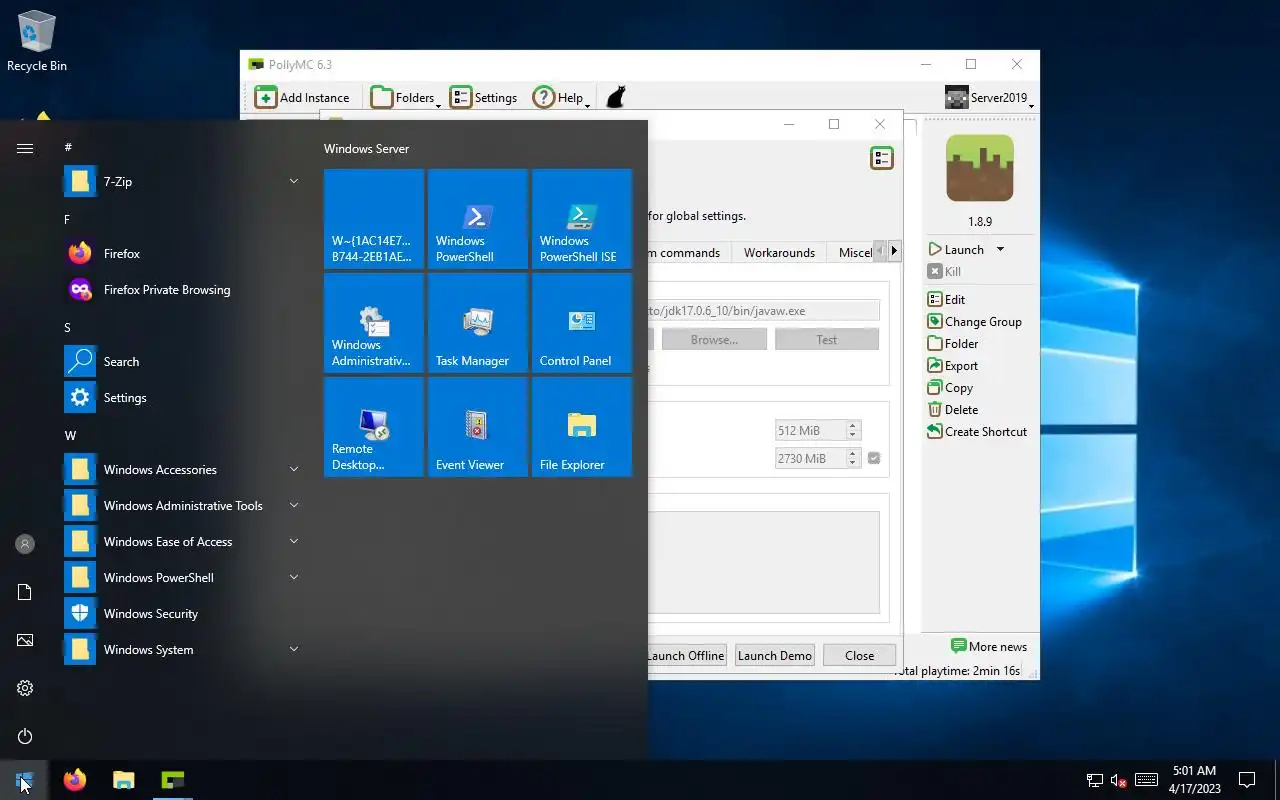Image resolution: width=1280 pixels, height=800 pixels.
Task: Expand Windows PowerShell folder group
Action: pos(294,577)
